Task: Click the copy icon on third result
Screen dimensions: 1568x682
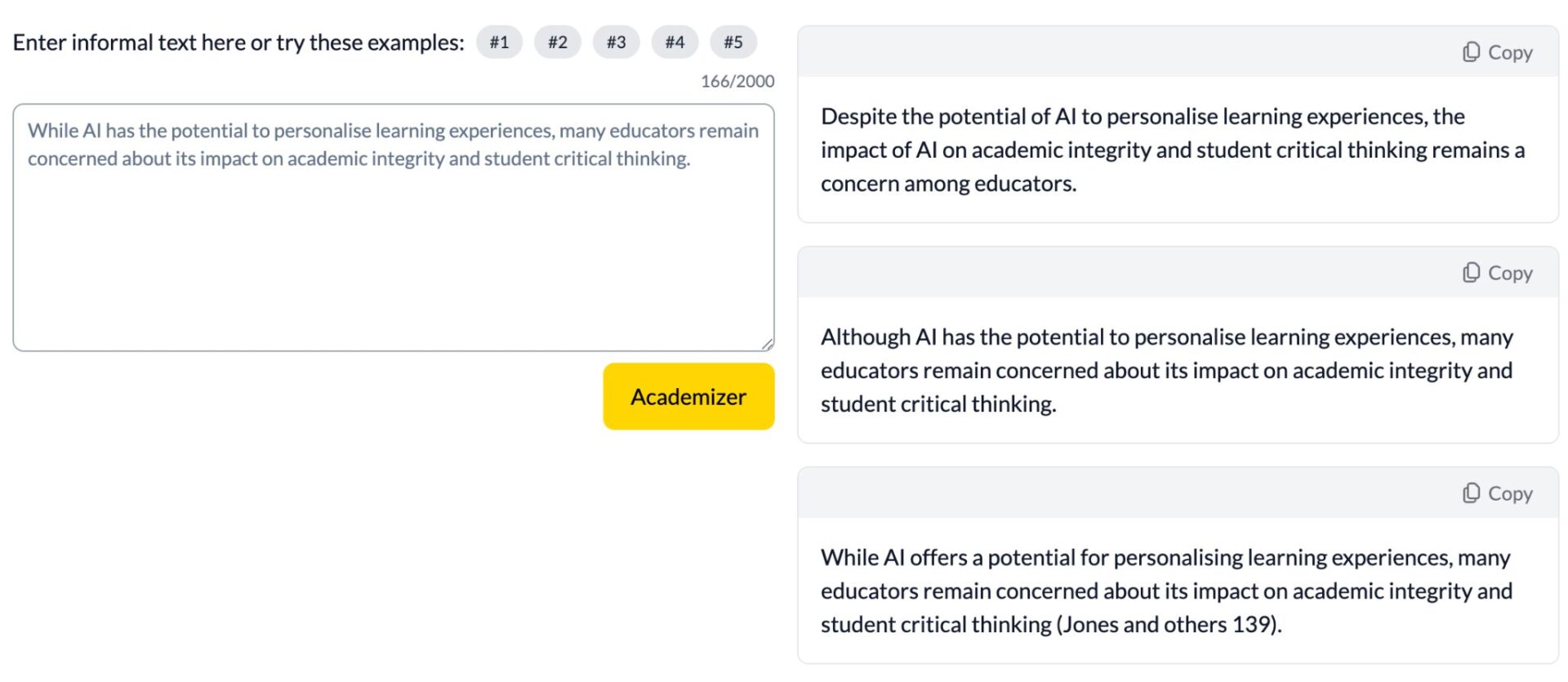Action: click(1470, 493)
